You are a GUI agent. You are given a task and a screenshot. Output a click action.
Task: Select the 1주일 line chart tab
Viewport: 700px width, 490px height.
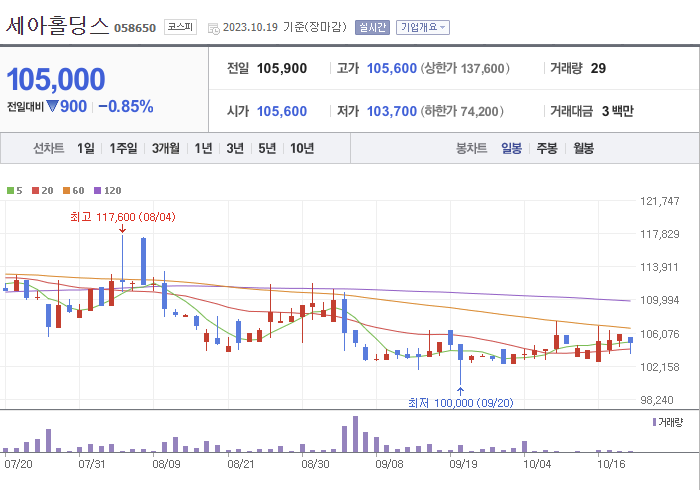coord(123,148)
